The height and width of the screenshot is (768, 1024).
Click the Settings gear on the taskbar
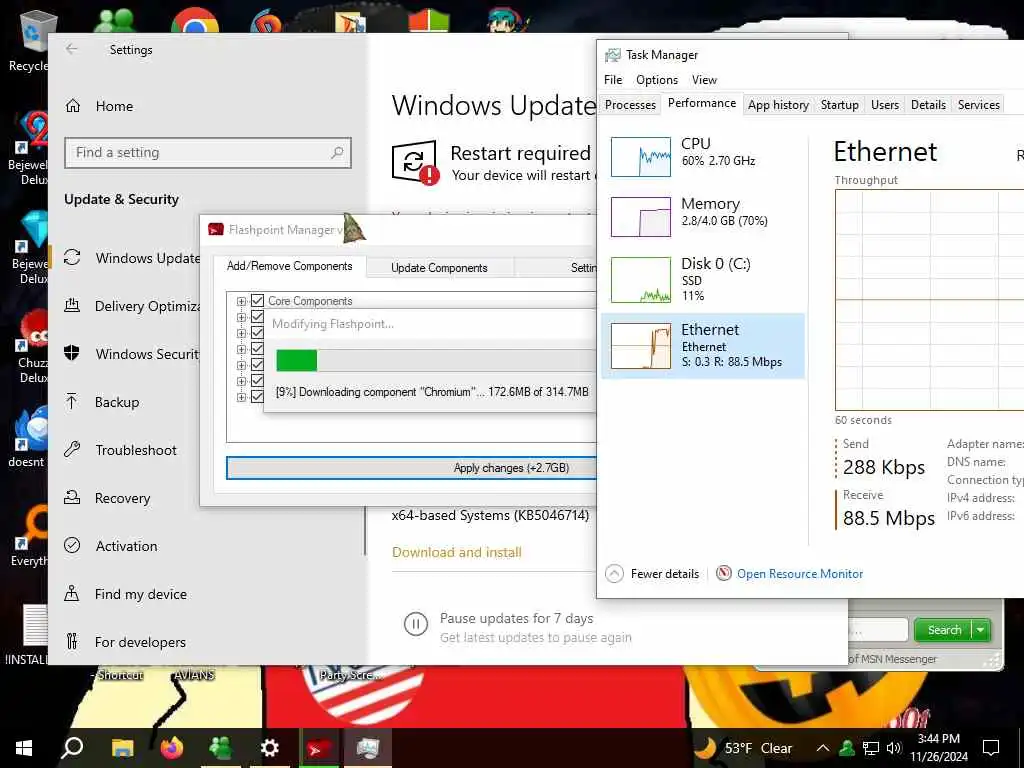point(270,748)
